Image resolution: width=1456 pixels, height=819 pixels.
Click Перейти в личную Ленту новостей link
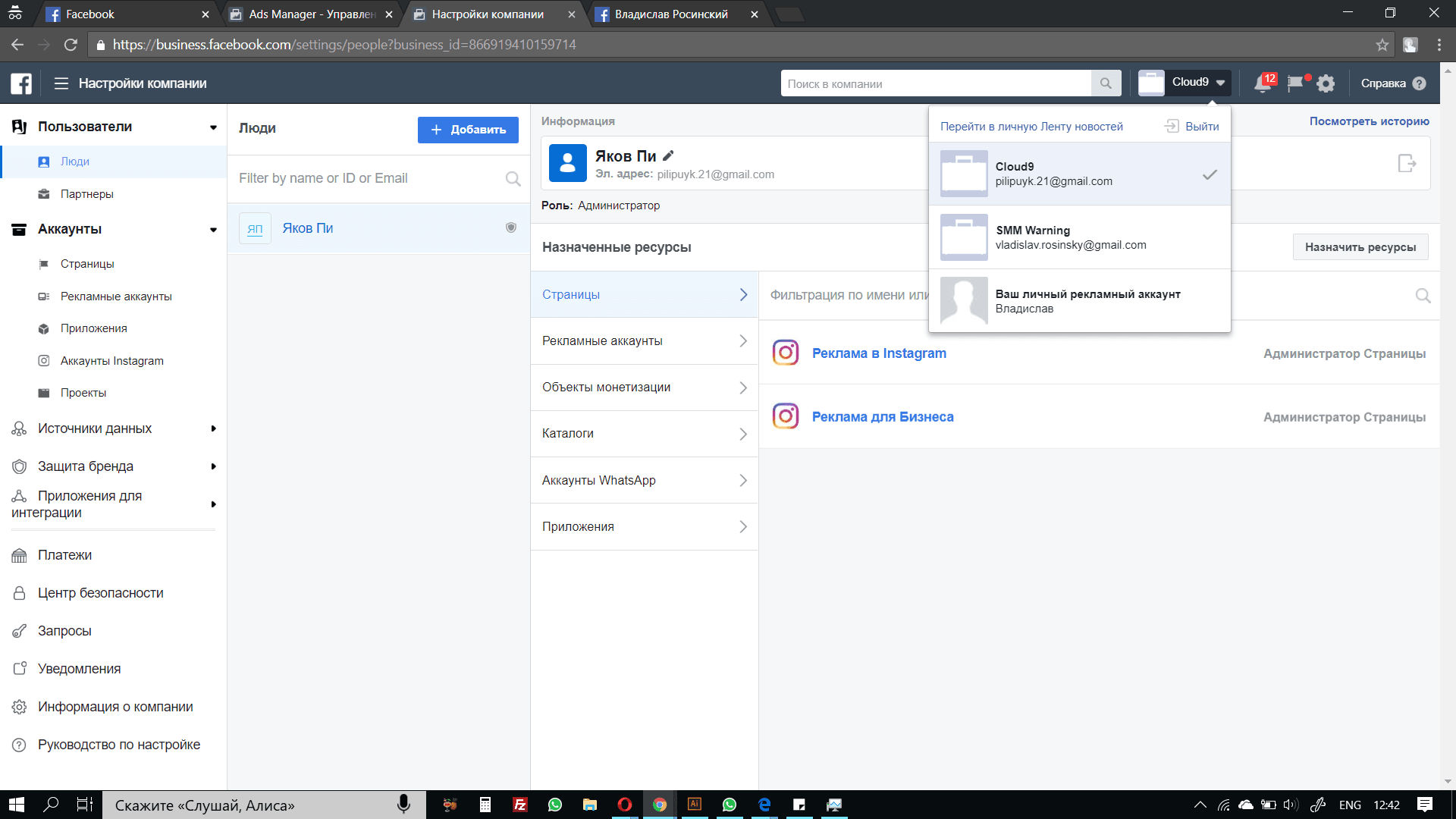point(1031,127)
